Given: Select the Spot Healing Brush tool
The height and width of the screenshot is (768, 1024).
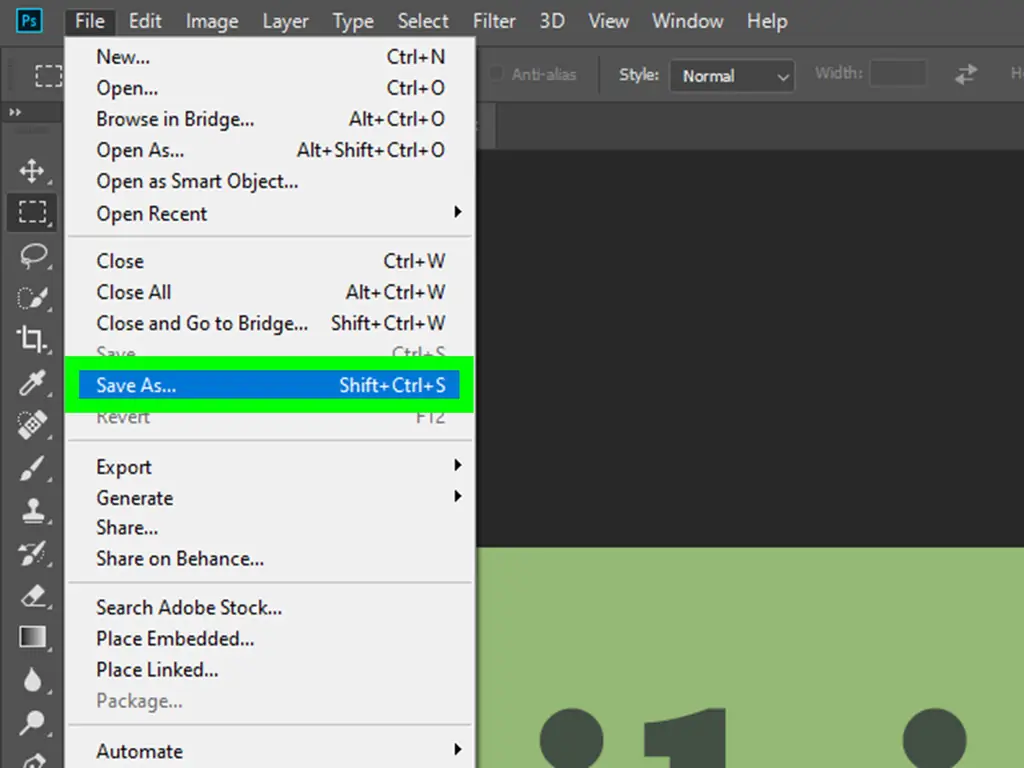Looking at the screenshot, I should click(32, 425).
